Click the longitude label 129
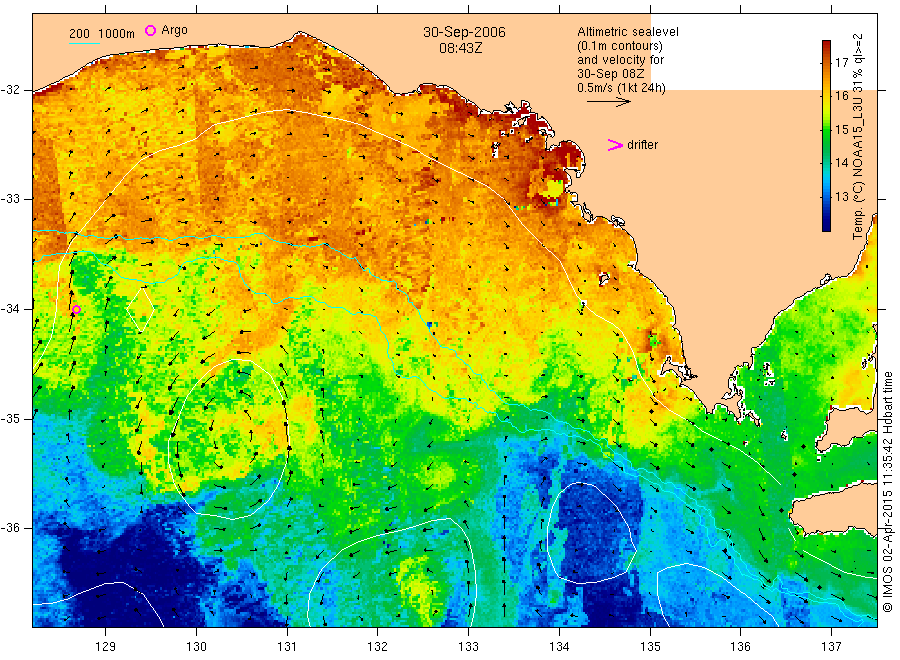 click(106, 646)
